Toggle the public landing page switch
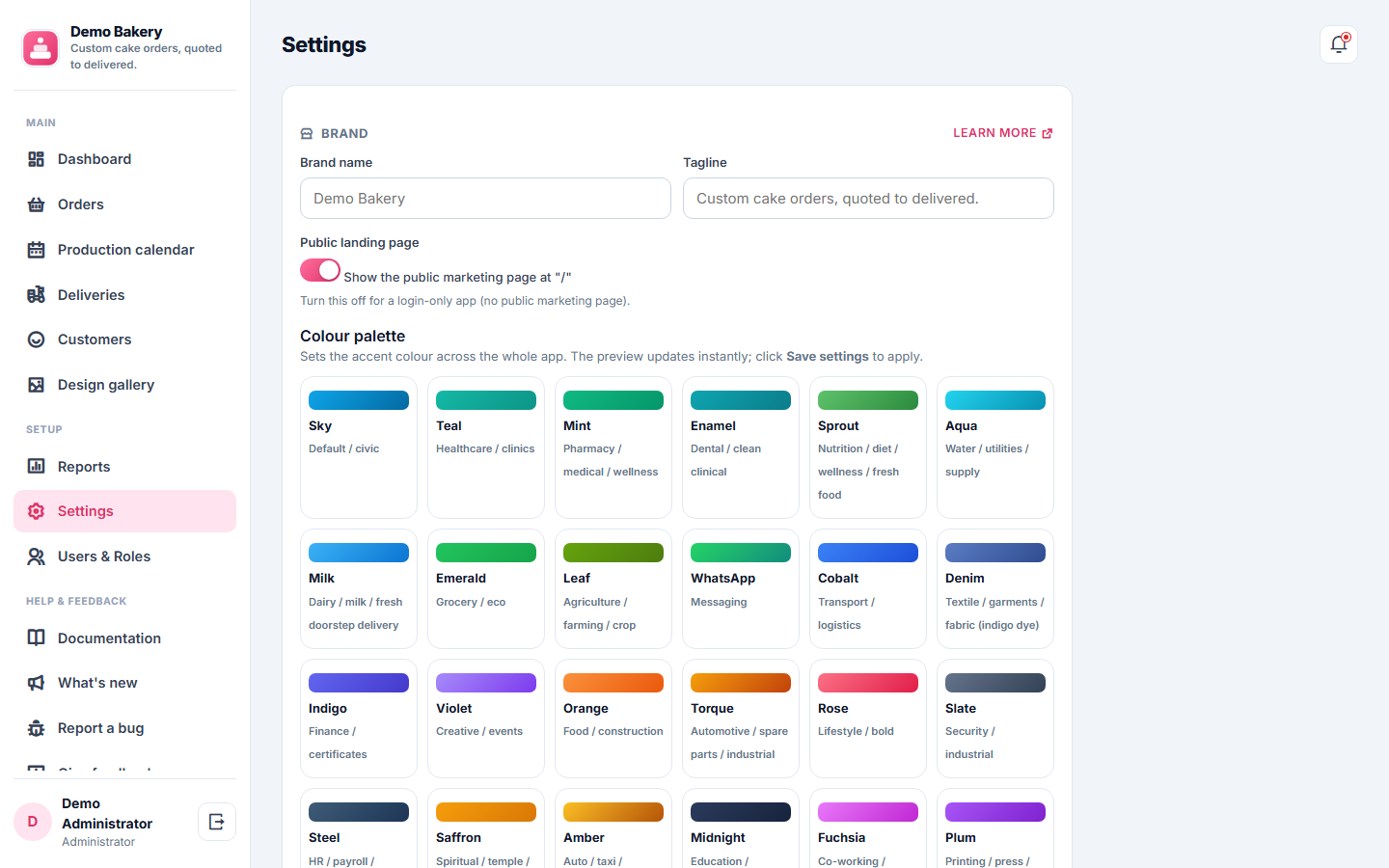Screen dimensions: 1389x868 coord(320,270)
